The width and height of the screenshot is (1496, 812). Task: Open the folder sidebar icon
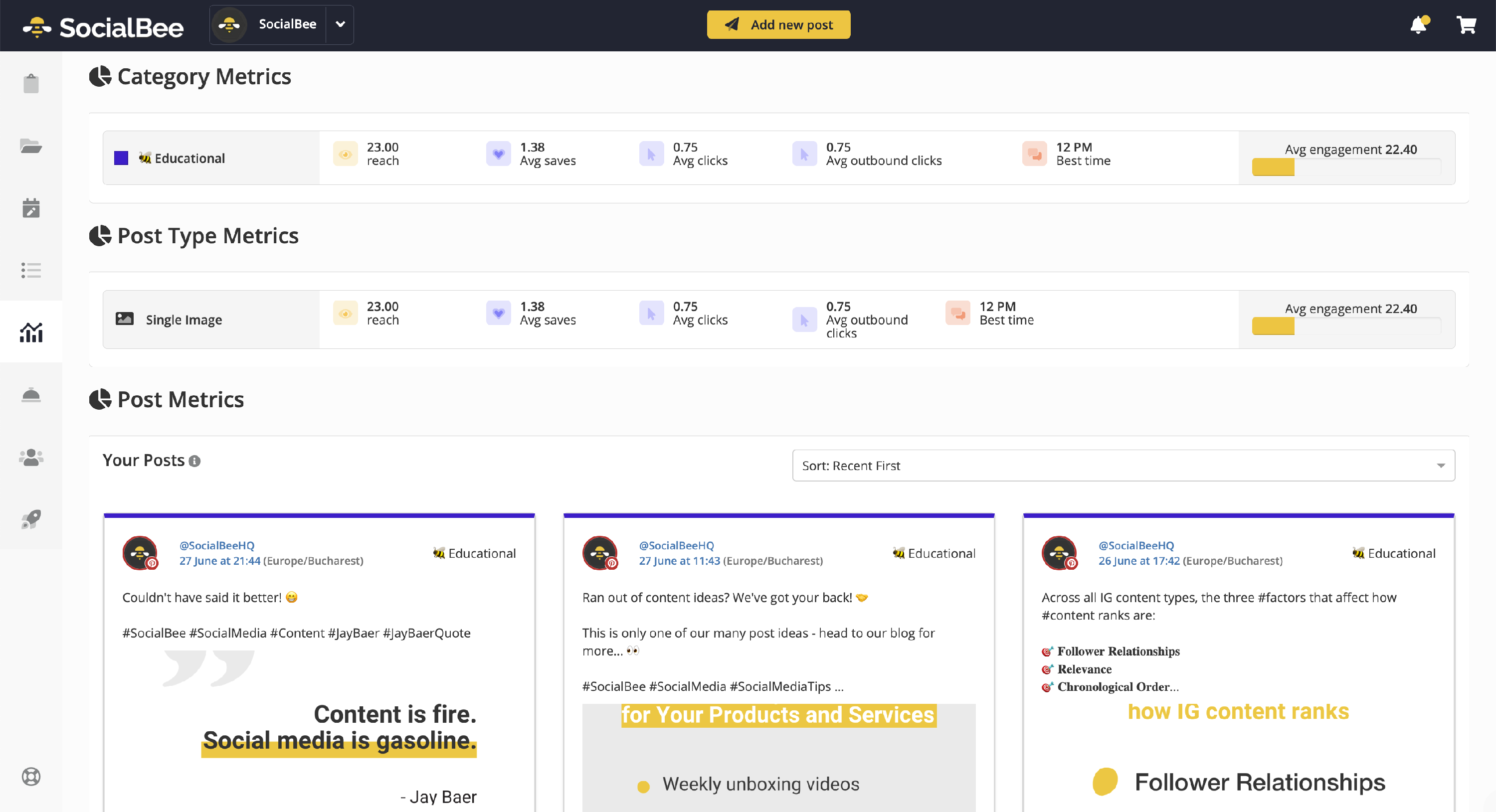[x=31, y=146]
